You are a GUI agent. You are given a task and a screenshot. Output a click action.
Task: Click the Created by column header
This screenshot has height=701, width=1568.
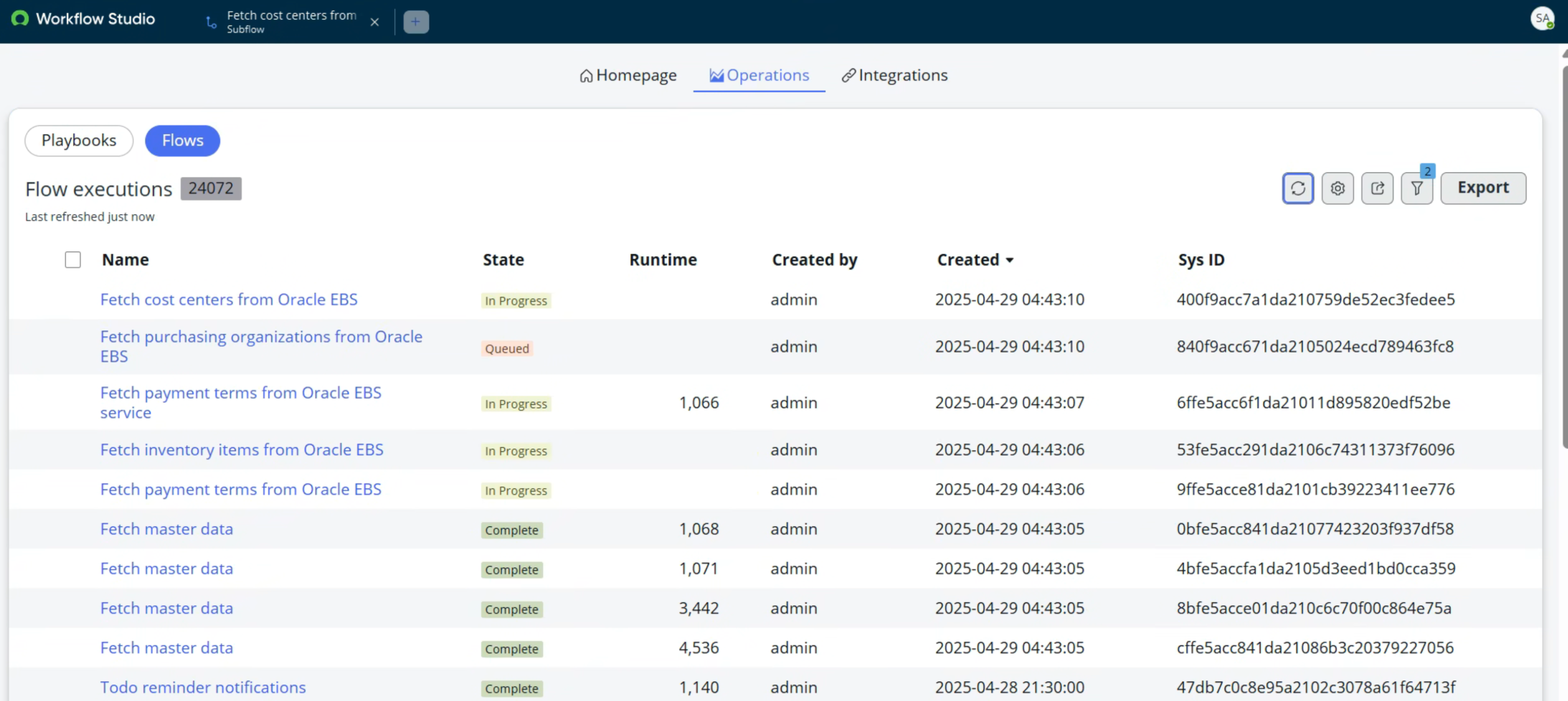click(x=814, y=260)
